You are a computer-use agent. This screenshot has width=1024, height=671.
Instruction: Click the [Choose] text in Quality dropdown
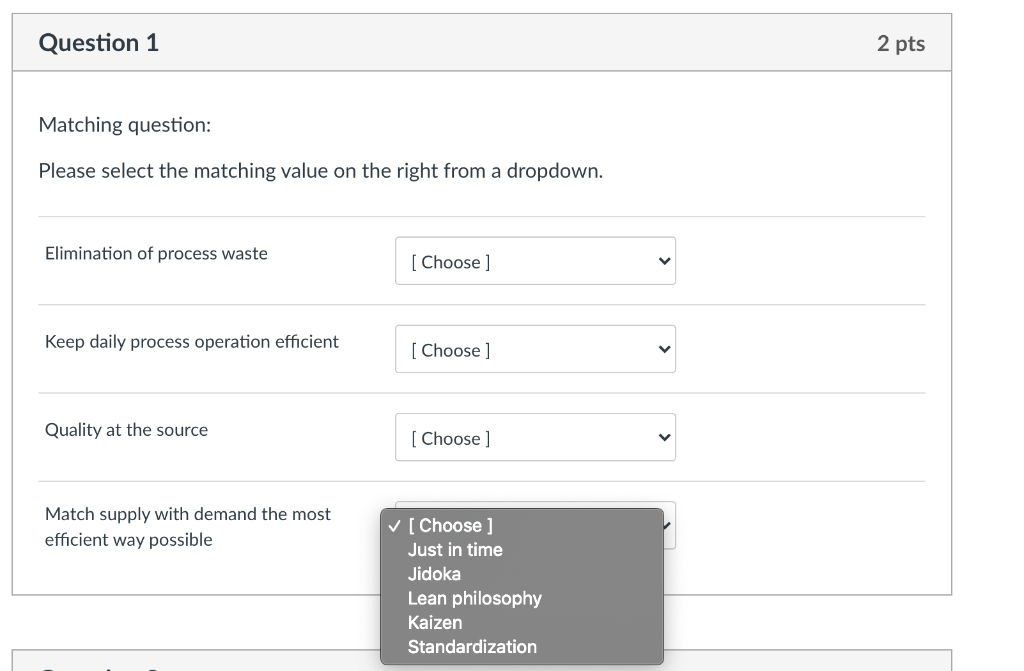pos(450,438)
